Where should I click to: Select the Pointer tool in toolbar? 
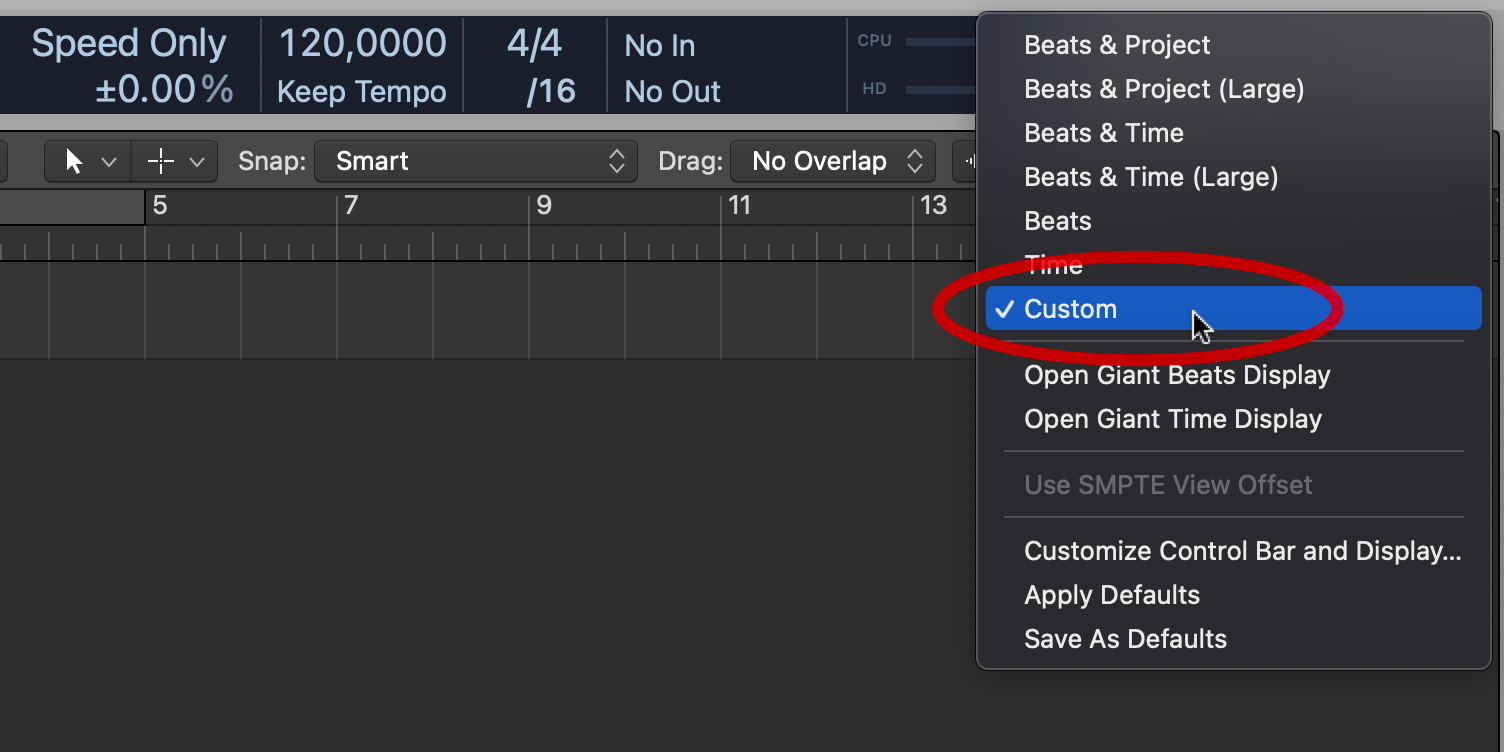pos(76,161)
